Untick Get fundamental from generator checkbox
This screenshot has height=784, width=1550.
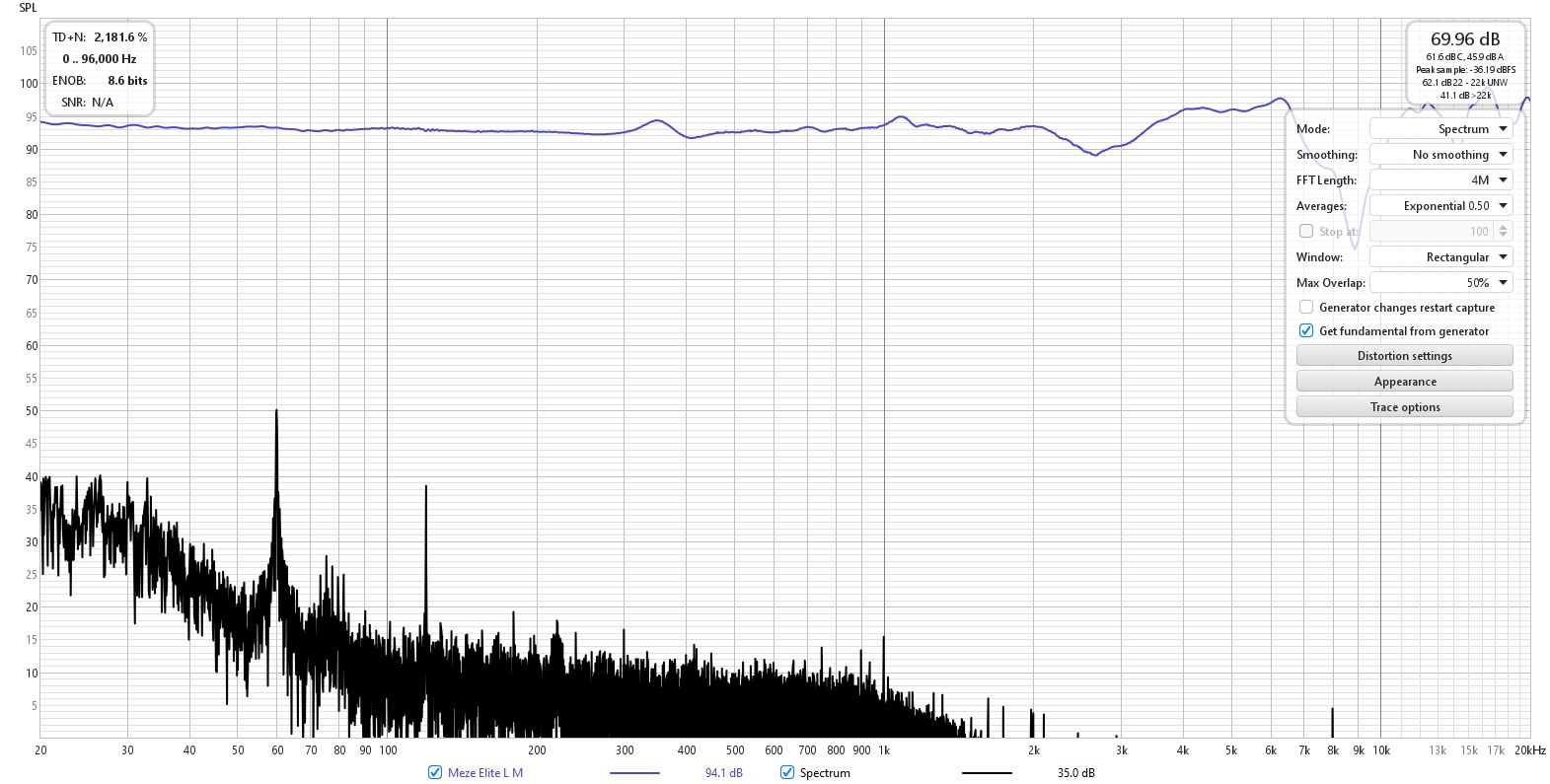[x=1306, y=330]
